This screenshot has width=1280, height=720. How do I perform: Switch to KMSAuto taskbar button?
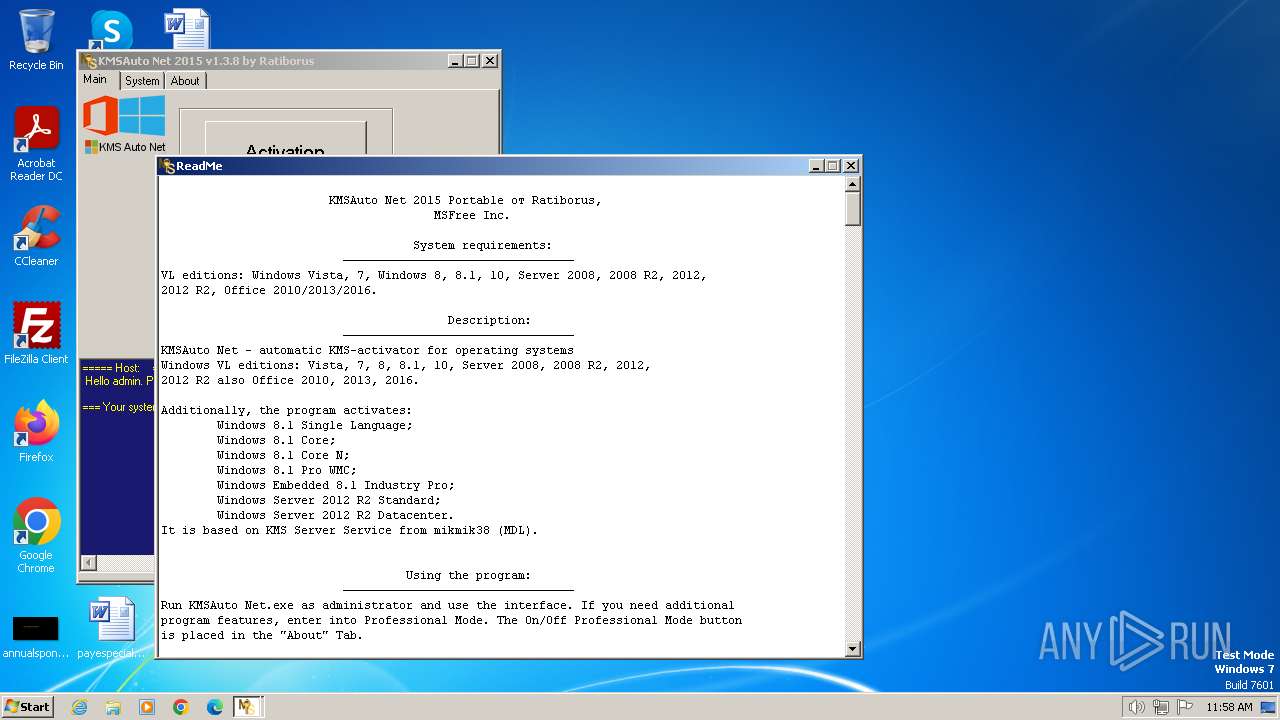(x=247, y=707)
